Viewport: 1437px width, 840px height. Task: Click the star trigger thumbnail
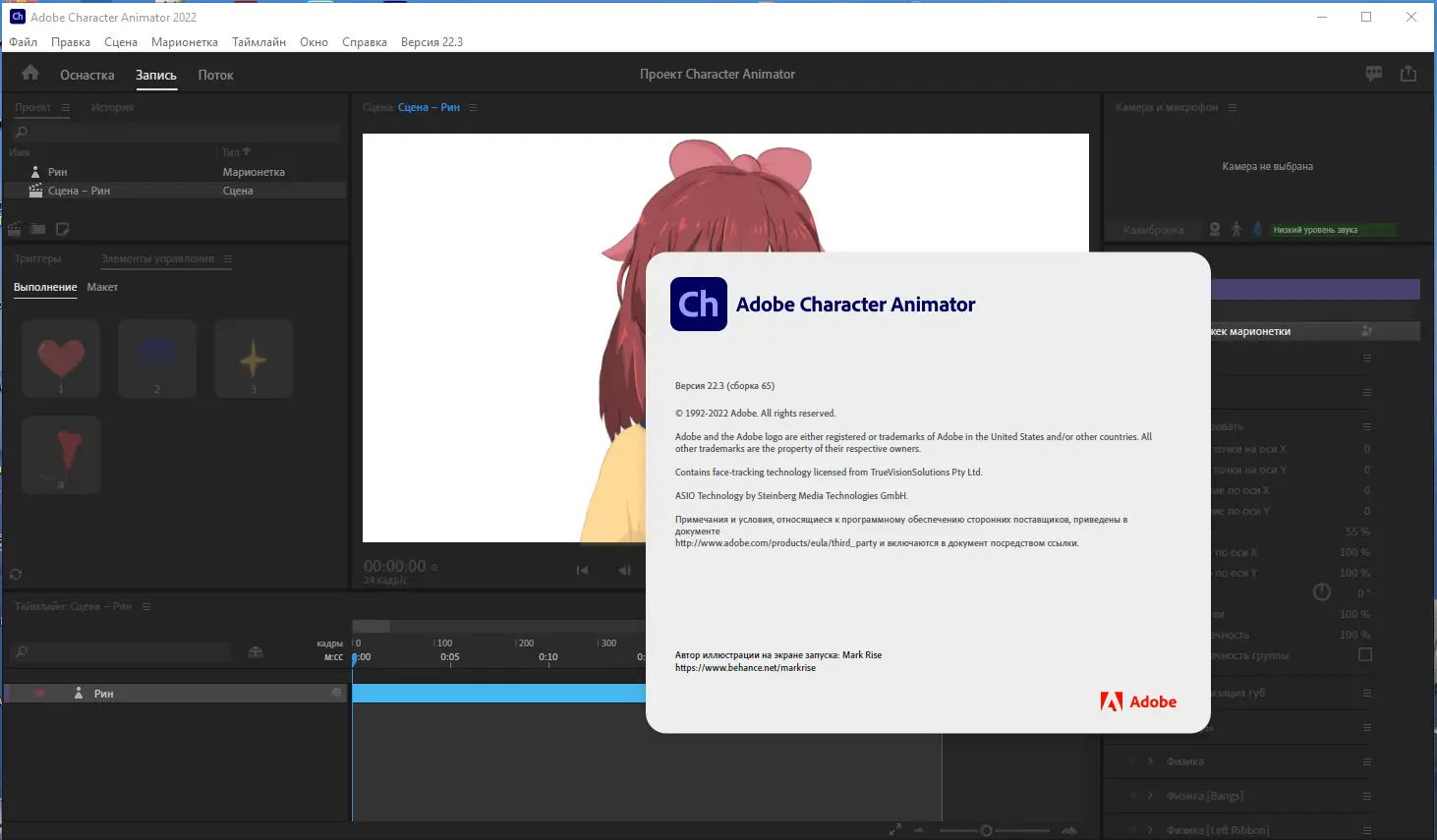[x=253, y=358]
